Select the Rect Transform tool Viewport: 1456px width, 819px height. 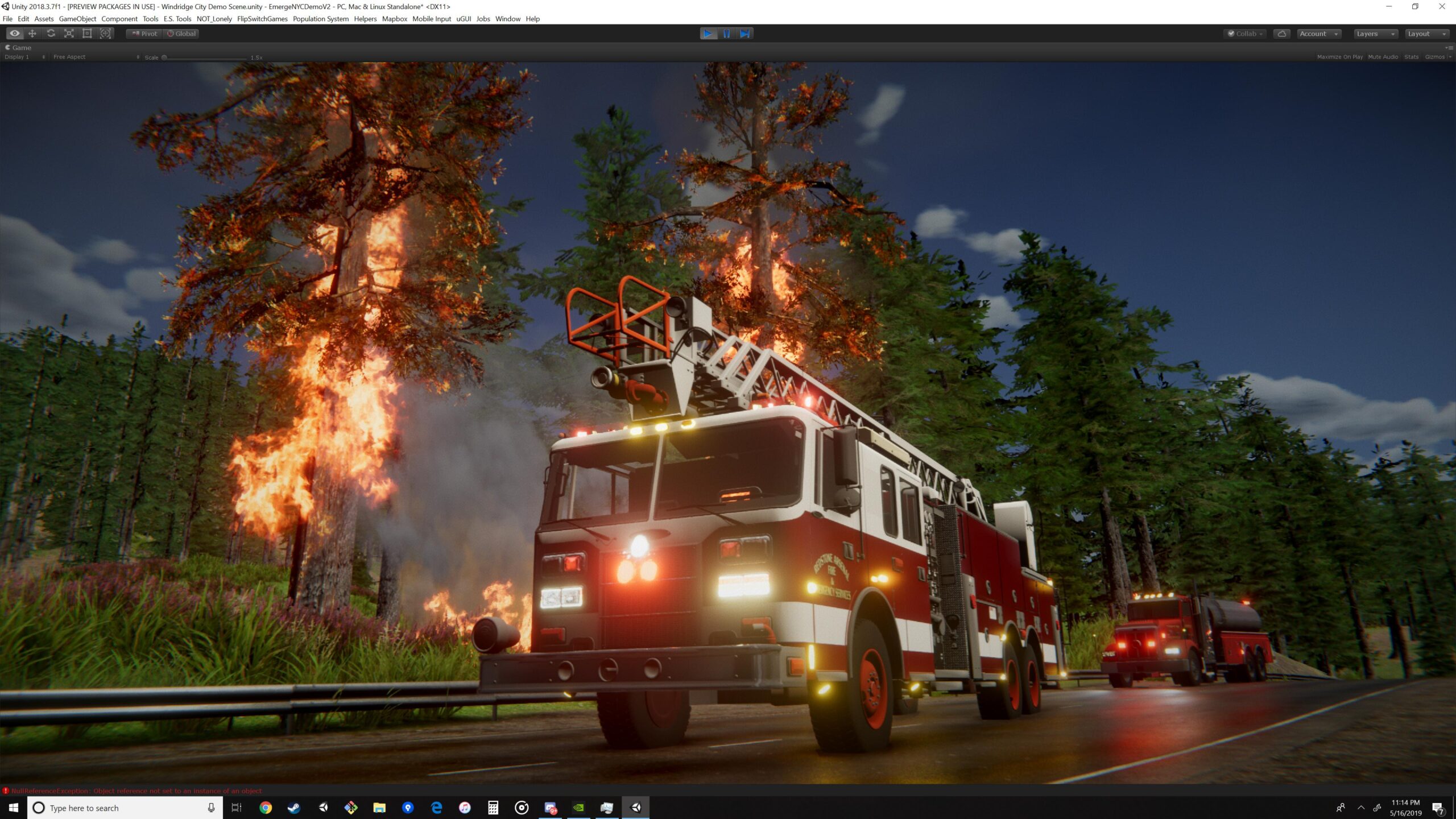pyautogui.click(x=87, y=34)
